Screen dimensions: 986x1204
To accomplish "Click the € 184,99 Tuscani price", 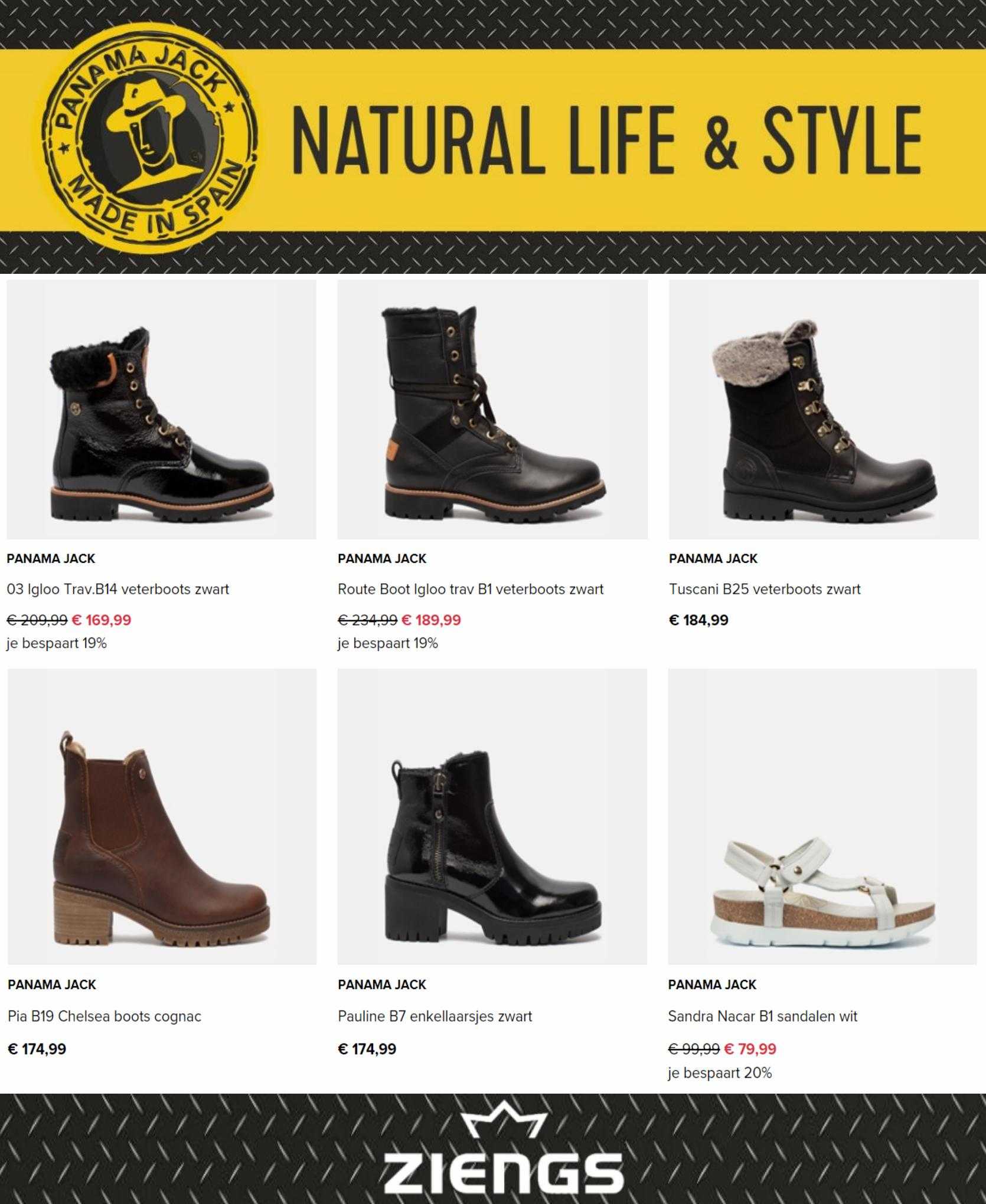I will 698,620.
